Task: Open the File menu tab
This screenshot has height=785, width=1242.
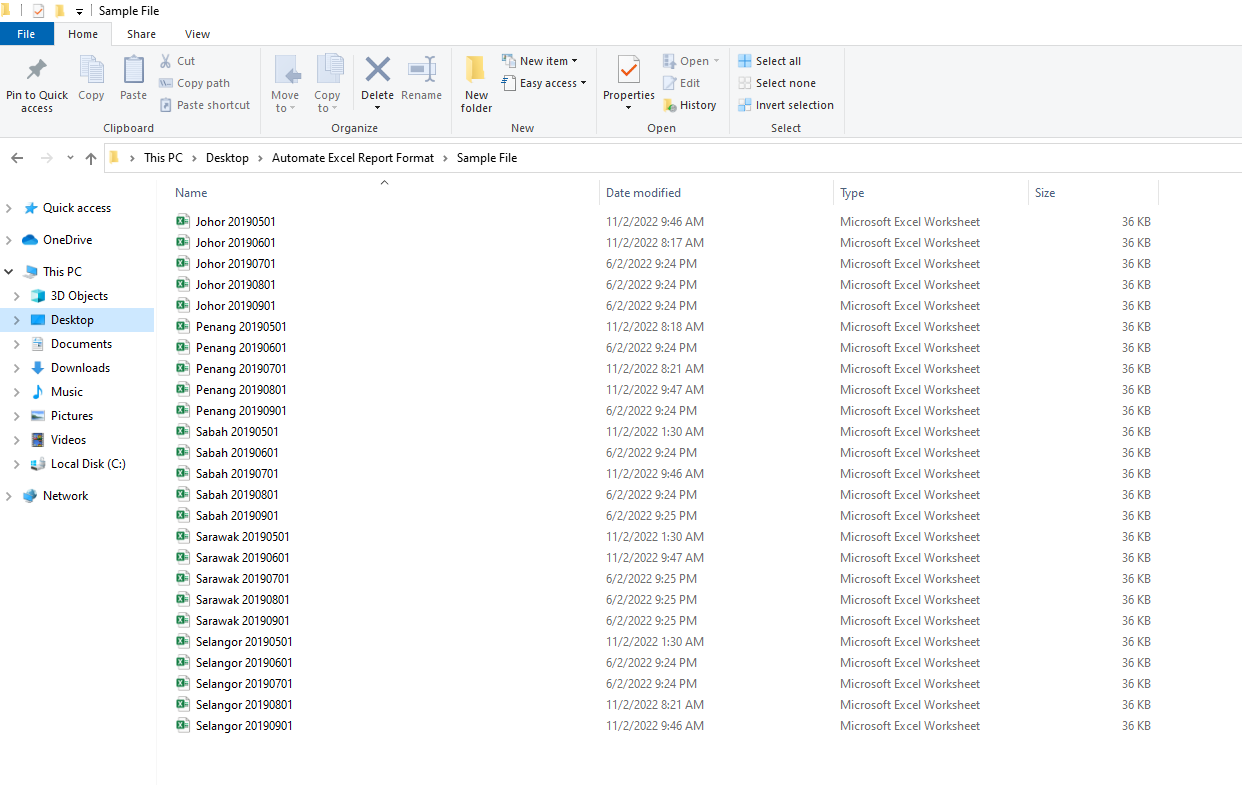Action: pyautogui.click(x=26, y=34)
